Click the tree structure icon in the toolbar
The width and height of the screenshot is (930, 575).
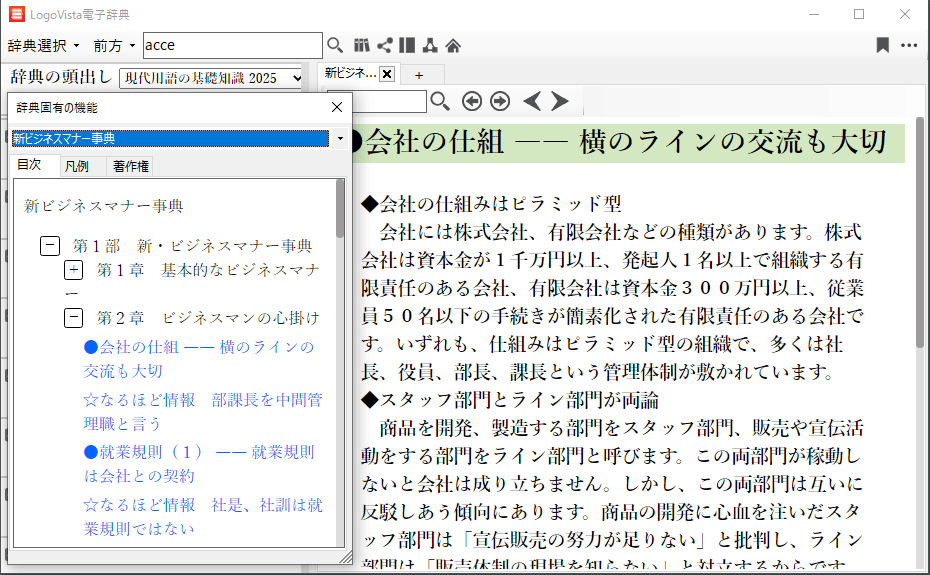click(430, 45)
